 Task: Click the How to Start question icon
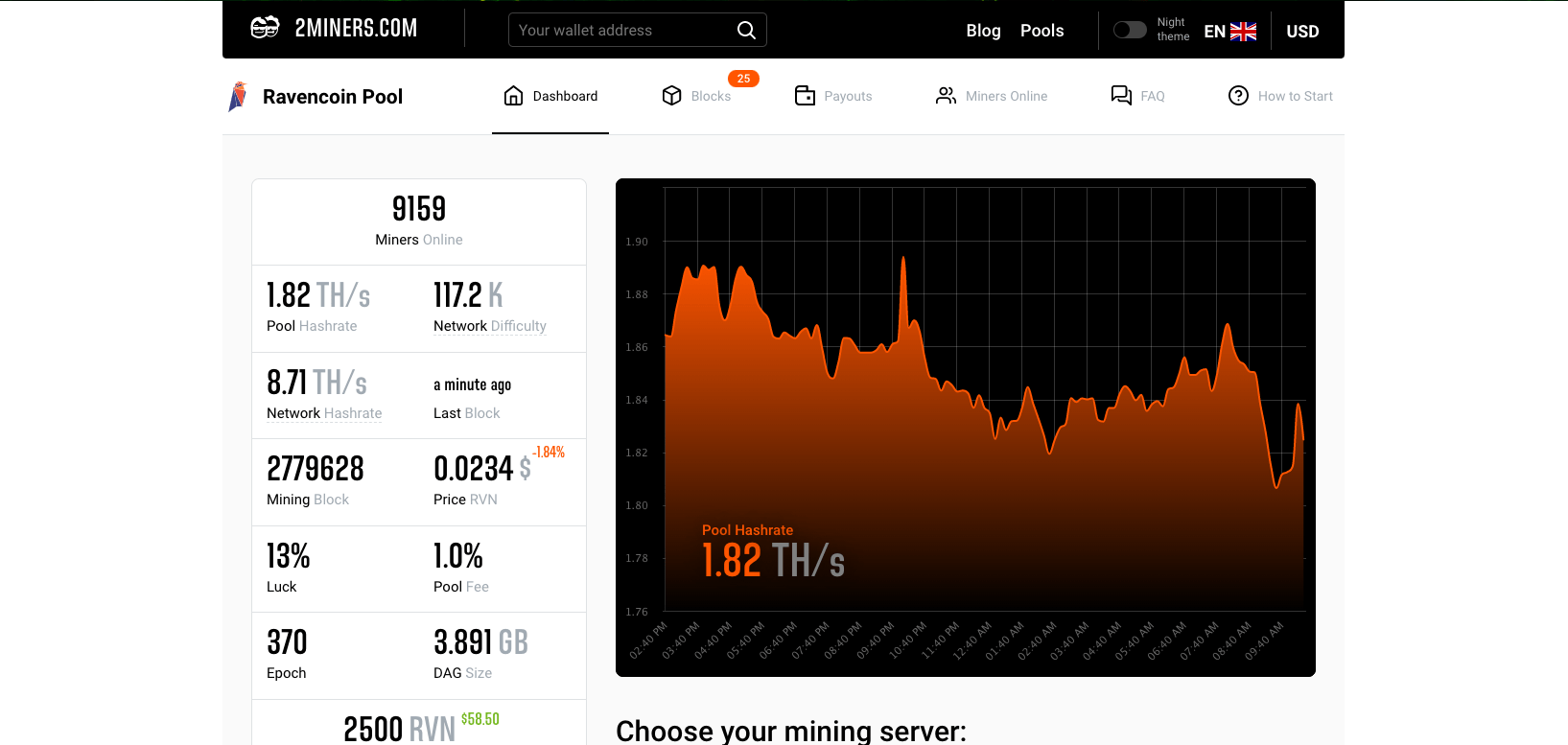coord(1239,96)
